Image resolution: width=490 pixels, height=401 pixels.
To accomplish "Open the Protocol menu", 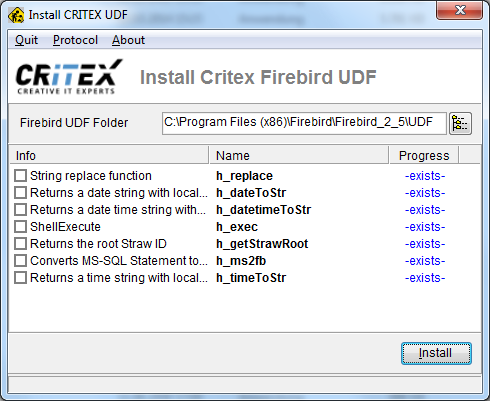I will [x=75, y=40].
